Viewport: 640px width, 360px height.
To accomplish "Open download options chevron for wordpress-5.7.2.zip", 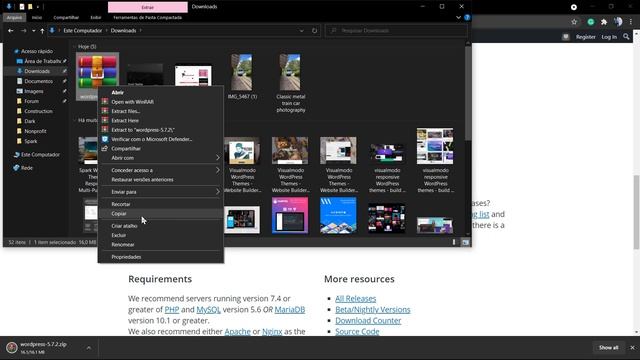I will pyautogui.click(x=89, y=348).
